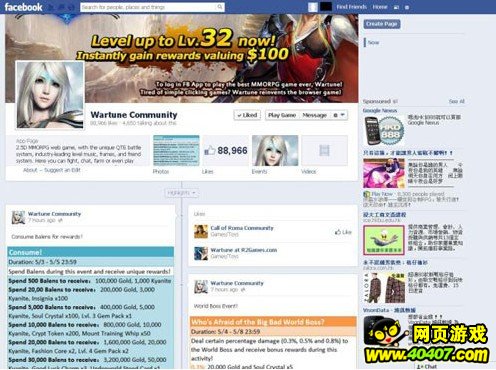Image resolution: width=496 pixels, height=370 pixels.
Task: Open the Wartune at R2Games.com page link
Action: [x=244, y=250]
